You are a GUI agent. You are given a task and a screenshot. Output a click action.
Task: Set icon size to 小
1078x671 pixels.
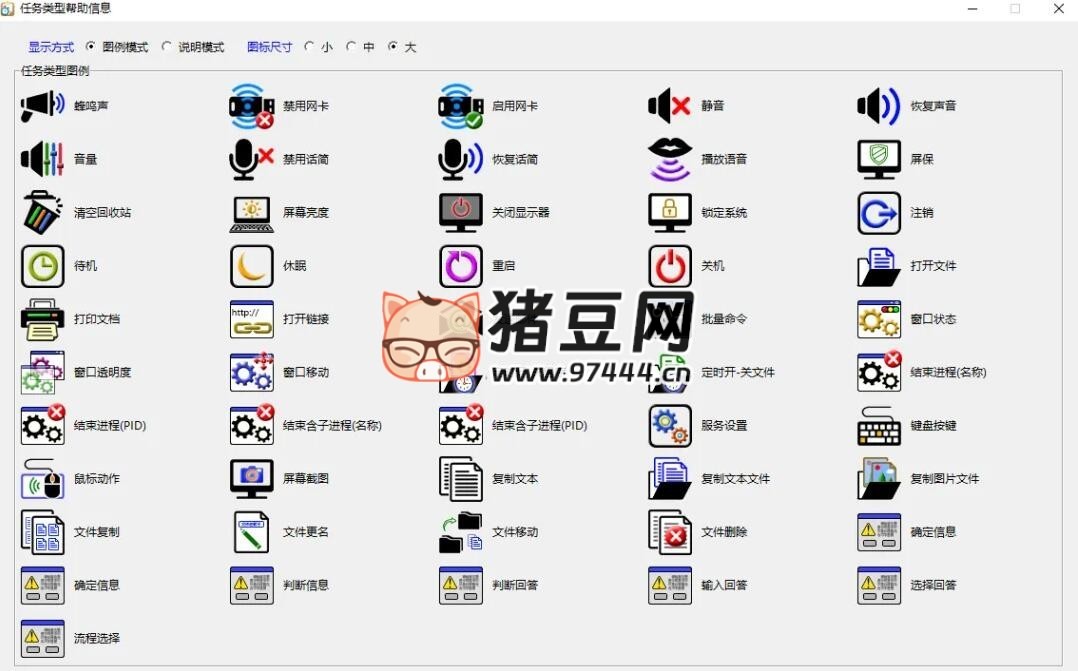(309, 47)
